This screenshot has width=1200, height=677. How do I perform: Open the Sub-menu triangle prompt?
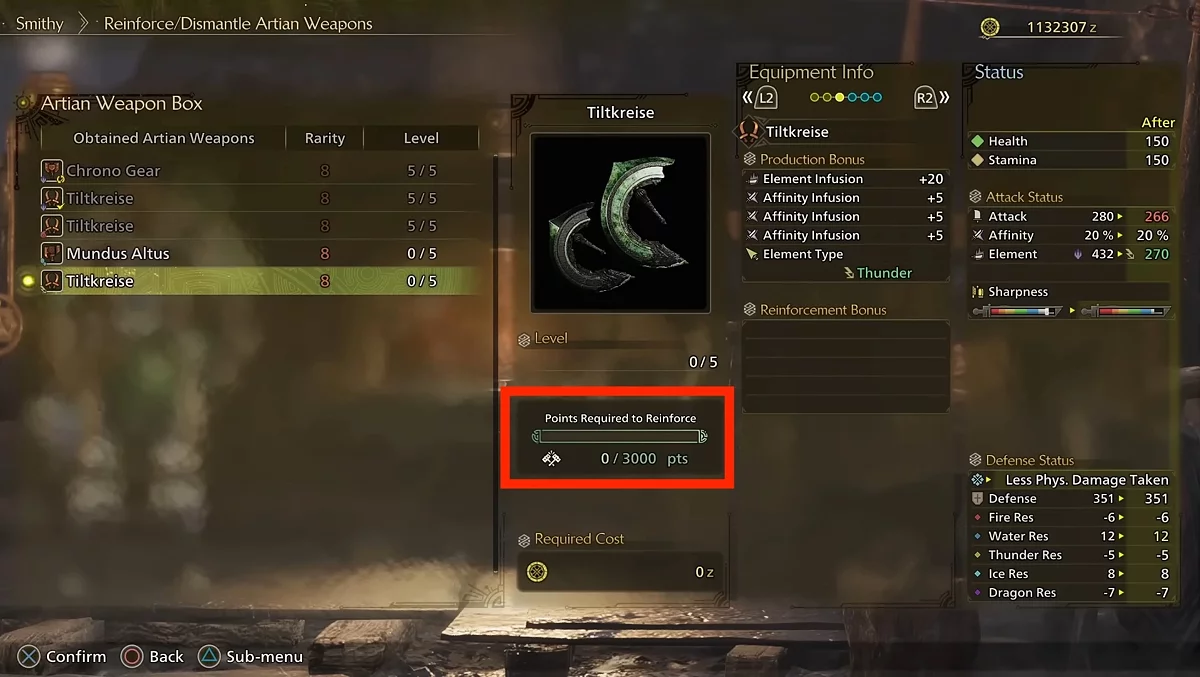pos(208,657)
